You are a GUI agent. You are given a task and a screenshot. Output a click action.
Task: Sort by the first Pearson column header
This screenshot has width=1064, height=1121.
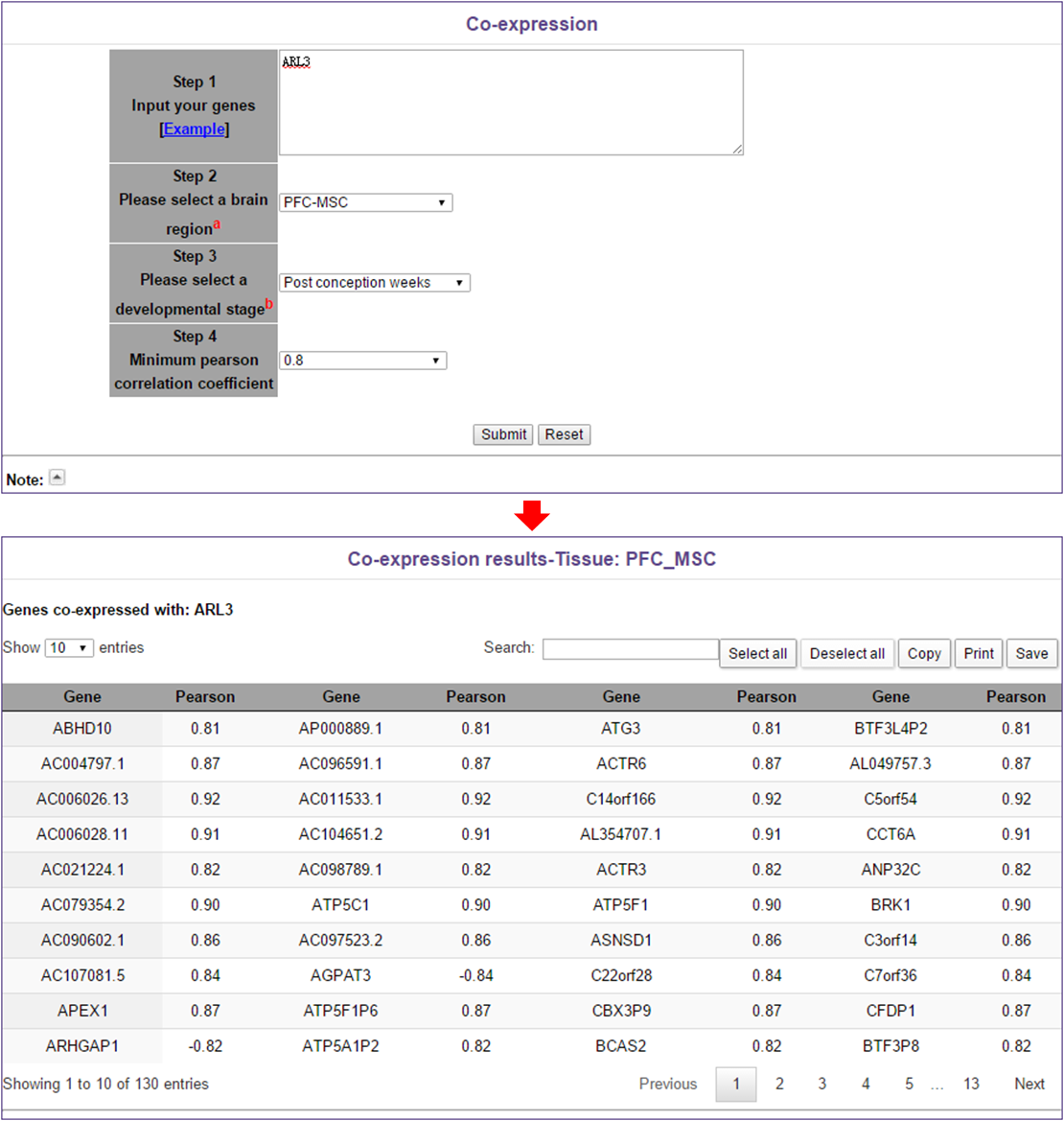click(205, 697)
